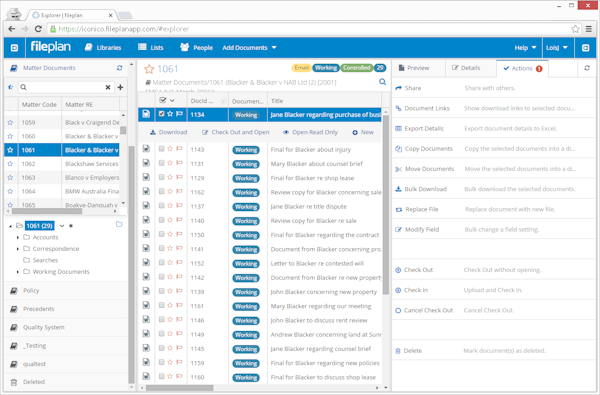
Task: Open Libraries in the top menu
Action: click(x=103, y=47)
